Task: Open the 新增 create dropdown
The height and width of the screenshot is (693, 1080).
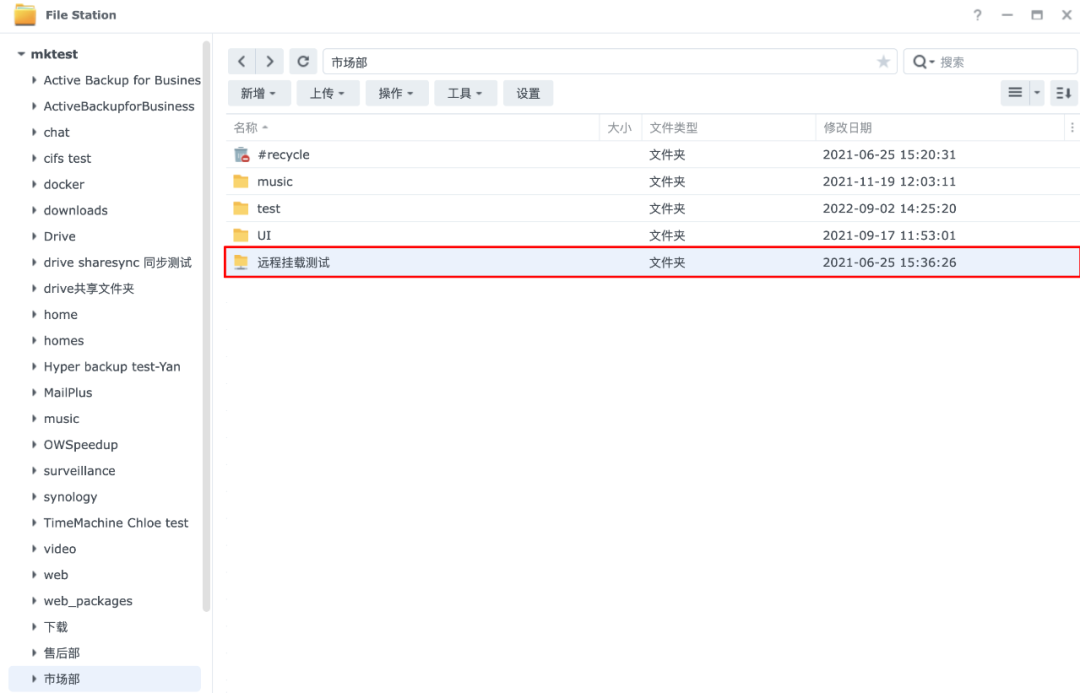Action: pyautogui.click(x=259, y=92)
